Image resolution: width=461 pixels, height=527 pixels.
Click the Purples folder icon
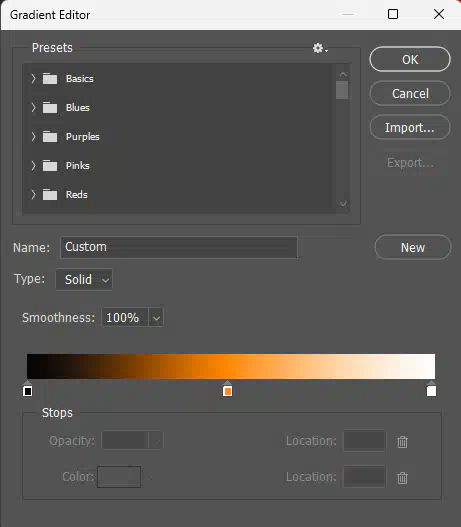point(50,136)
